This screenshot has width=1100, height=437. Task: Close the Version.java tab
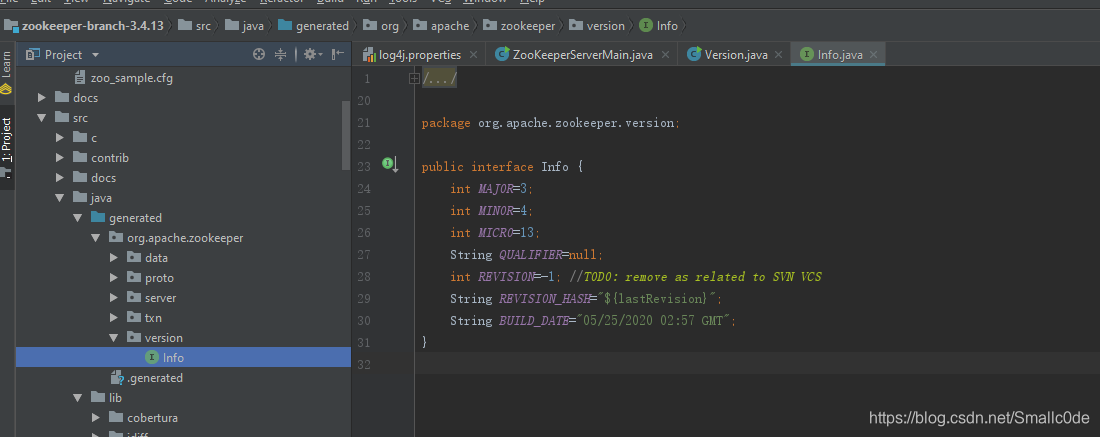779,55
